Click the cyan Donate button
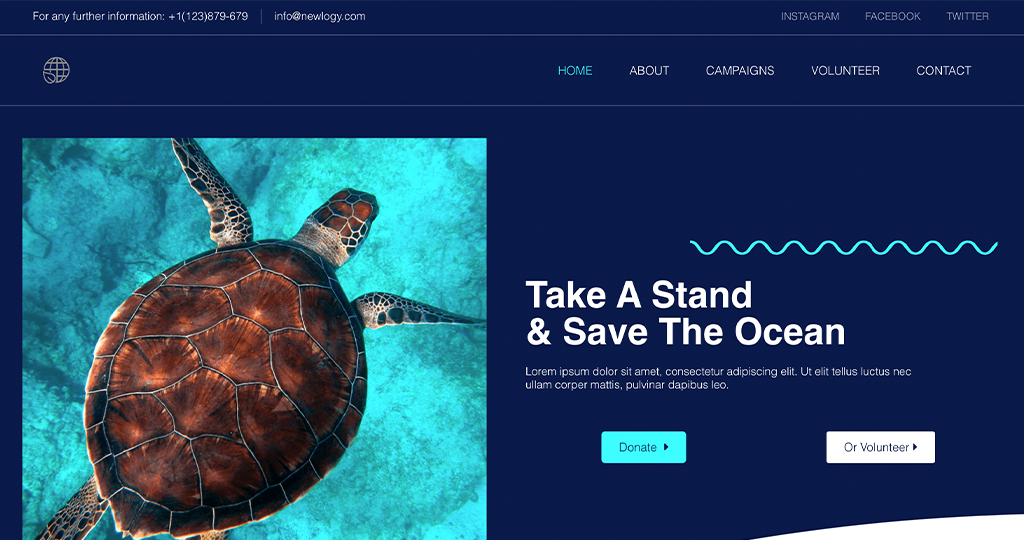 pyautogui.click(x=643, y=447)
